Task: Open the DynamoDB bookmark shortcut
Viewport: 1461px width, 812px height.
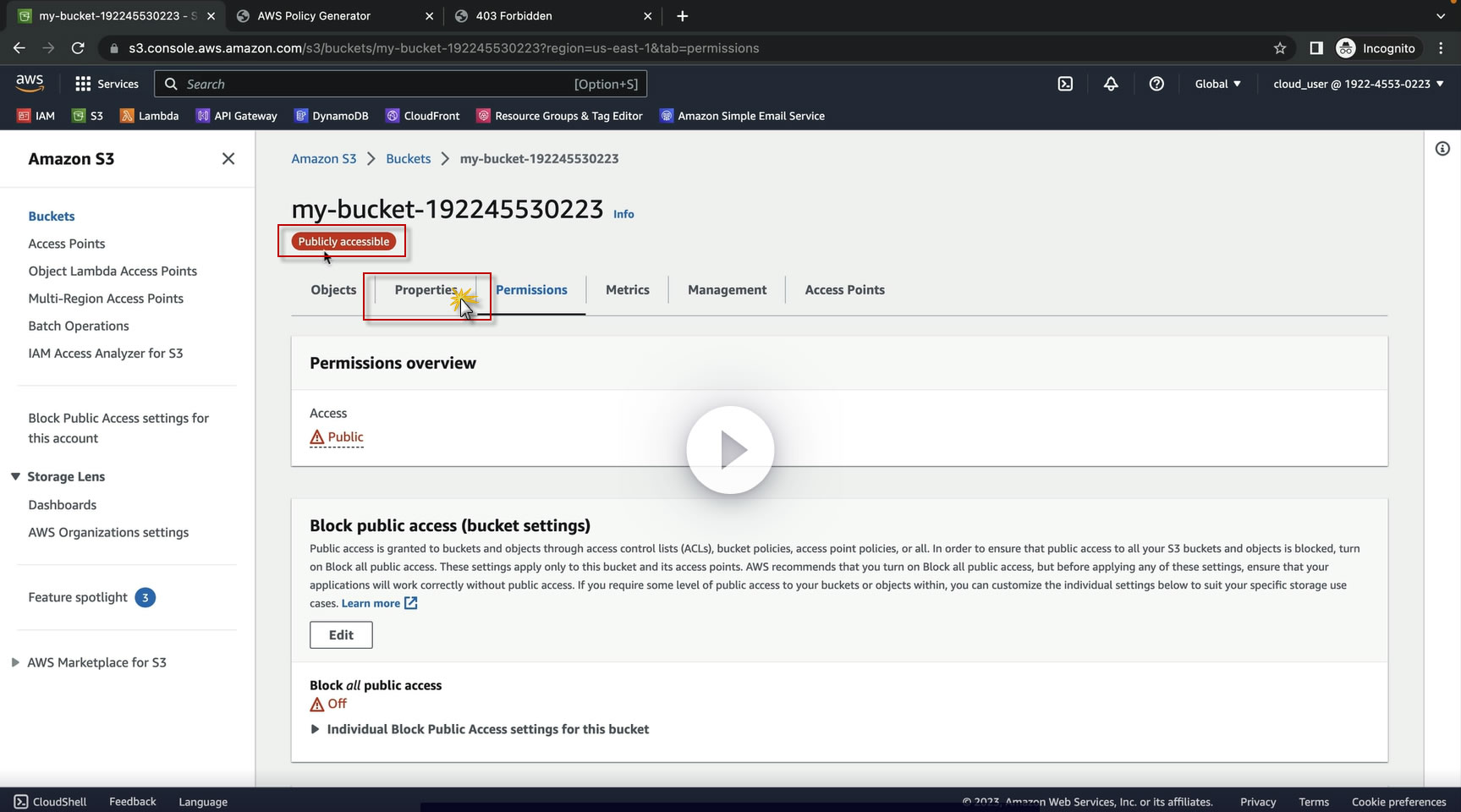Action: (x=332, y=116)
